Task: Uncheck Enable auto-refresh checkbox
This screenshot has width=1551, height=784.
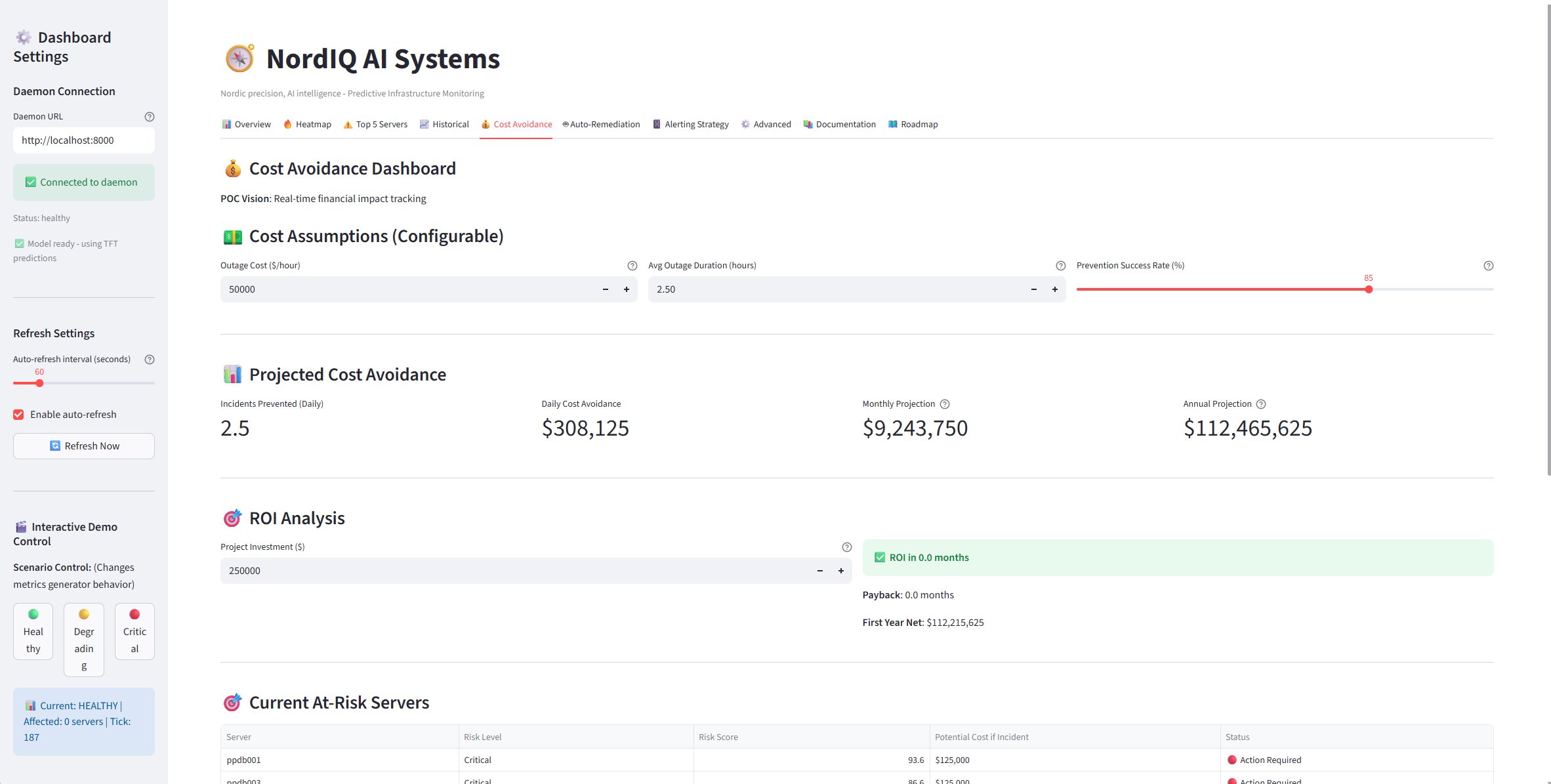Action: (x=19, y=415)
